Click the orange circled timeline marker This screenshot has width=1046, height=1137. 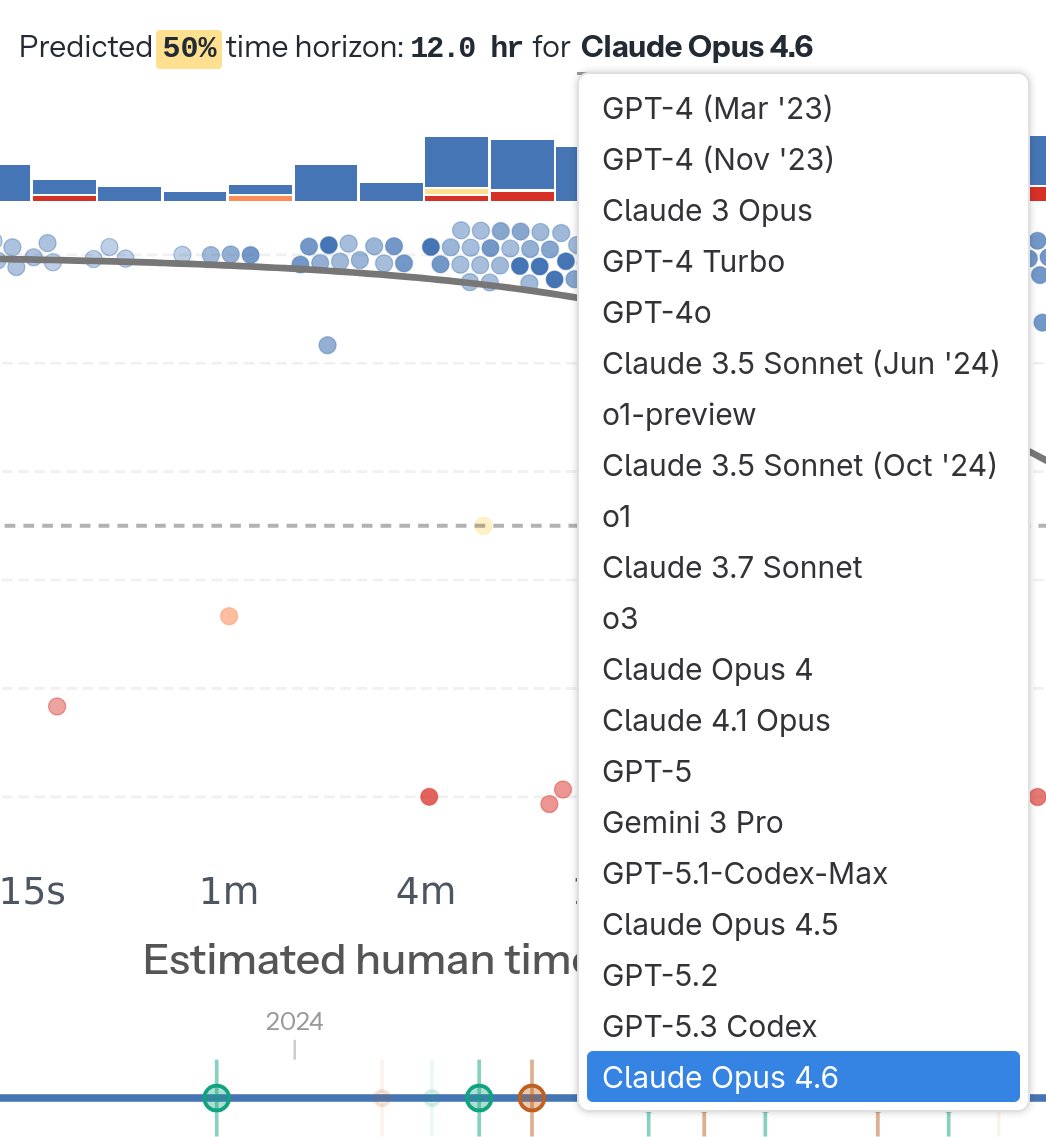click(x=532, y=1098)
